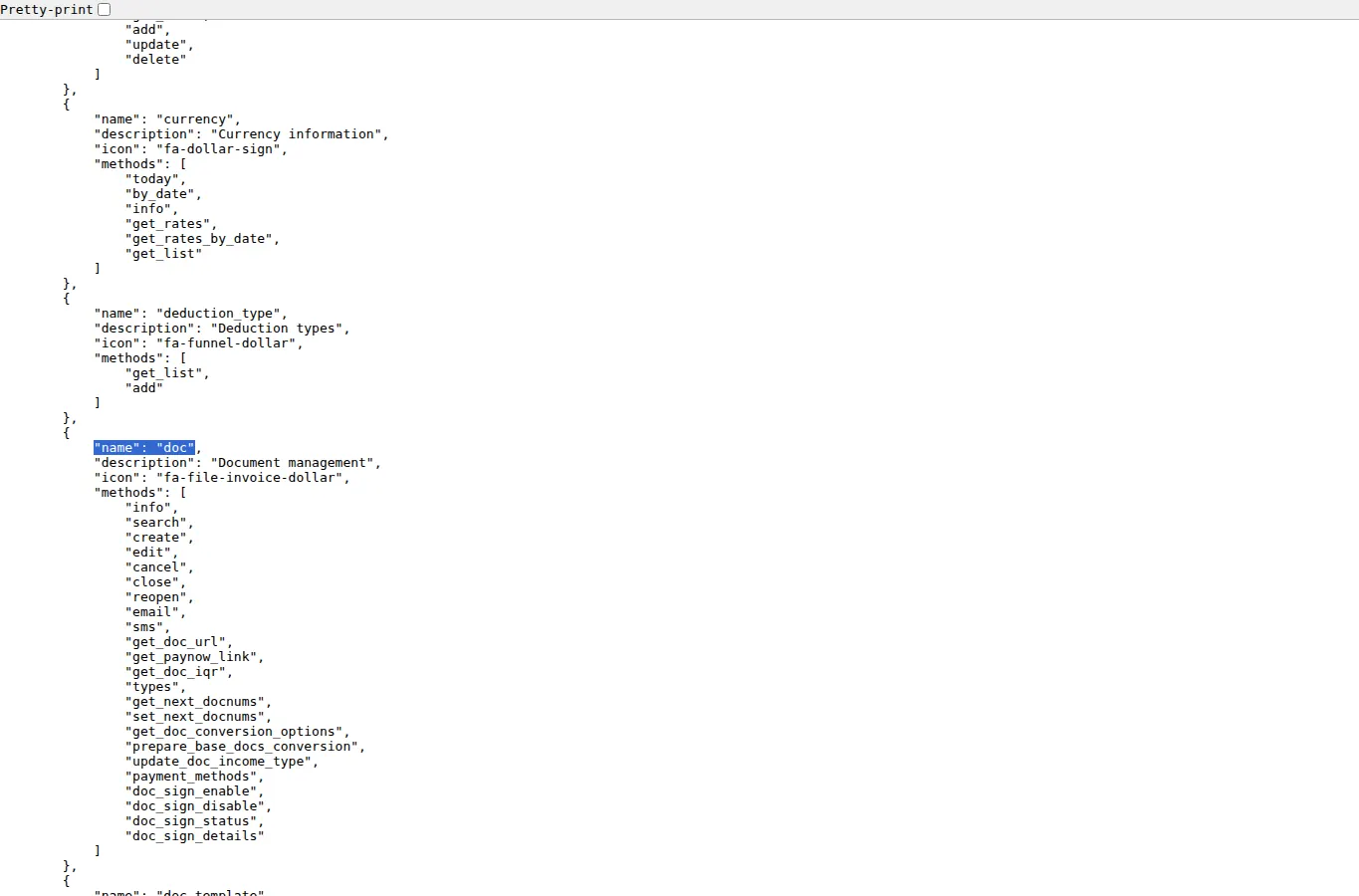Click the highlighted "name": "doc" text
Screen dimensions: 1359x896
click(x=144, y=448)
